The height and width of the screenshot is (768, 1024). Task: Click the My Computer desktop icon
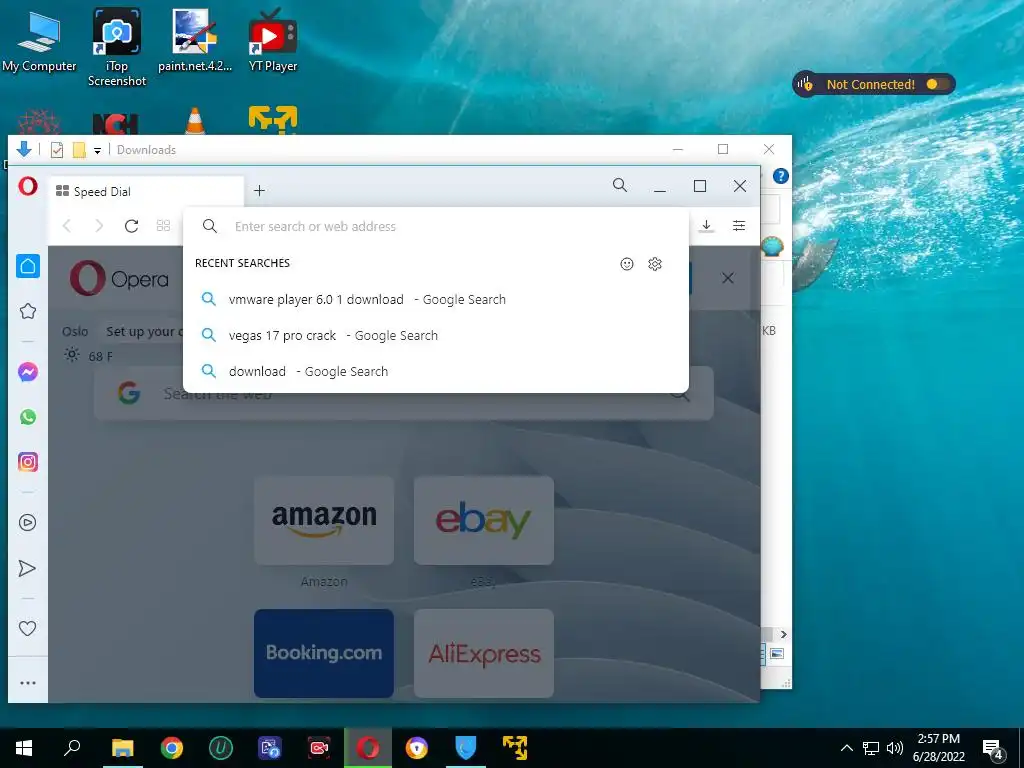coord(39,40)
